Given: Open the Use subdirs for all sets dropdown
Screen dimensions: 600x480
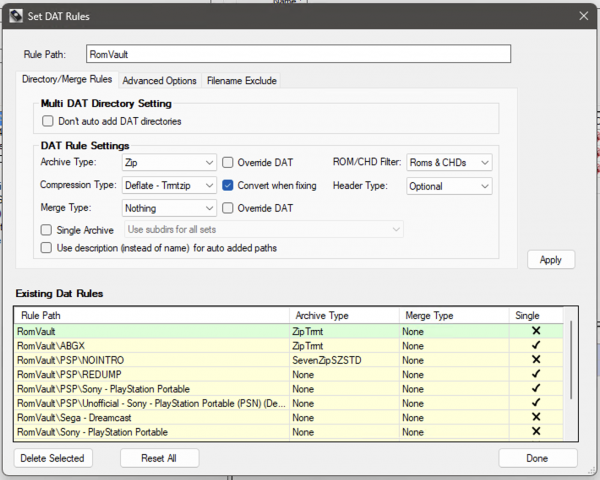Looking at the screenshot, I should pyautogui.click(x=264, y=229).
